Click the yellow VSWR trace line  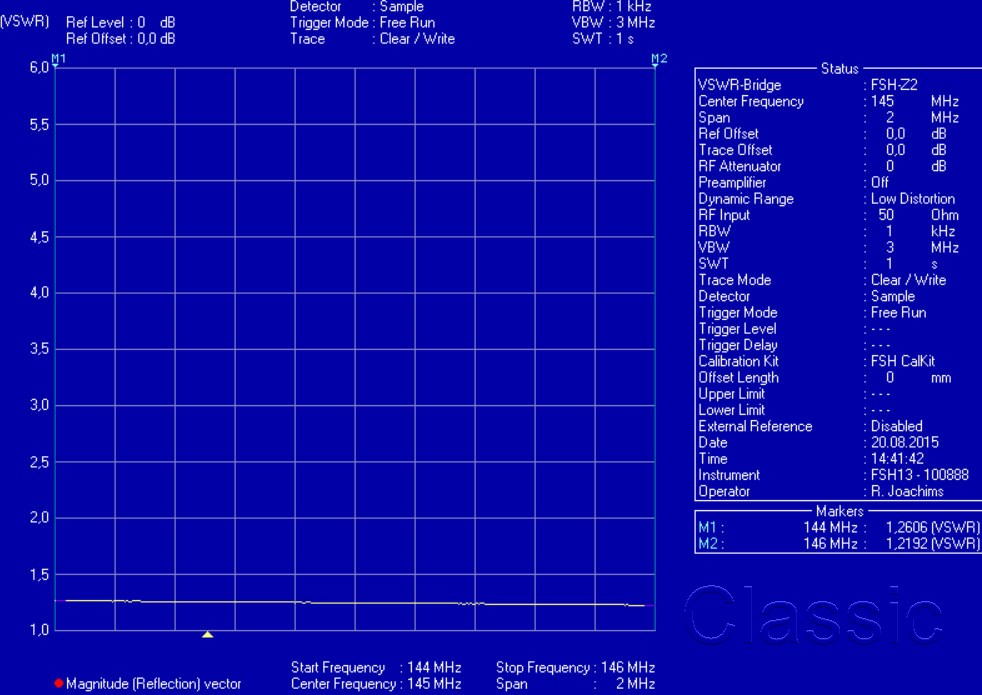click(x=354, y=602)
